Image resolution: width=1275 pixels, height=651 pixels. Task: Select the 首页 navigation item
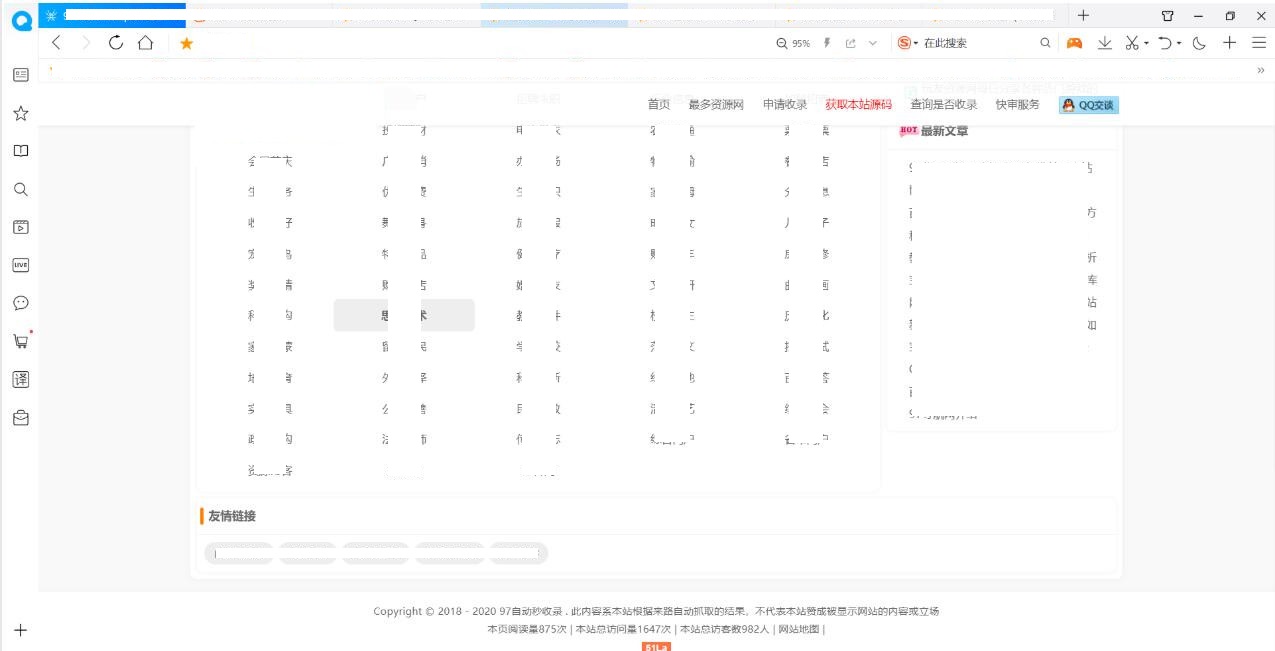(x=658, y=105)
